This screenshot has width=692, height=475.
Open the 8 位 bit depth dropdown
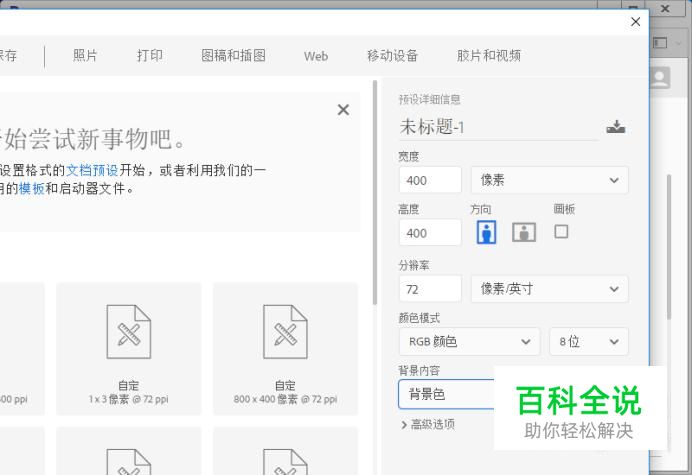(x=589, y=341)
